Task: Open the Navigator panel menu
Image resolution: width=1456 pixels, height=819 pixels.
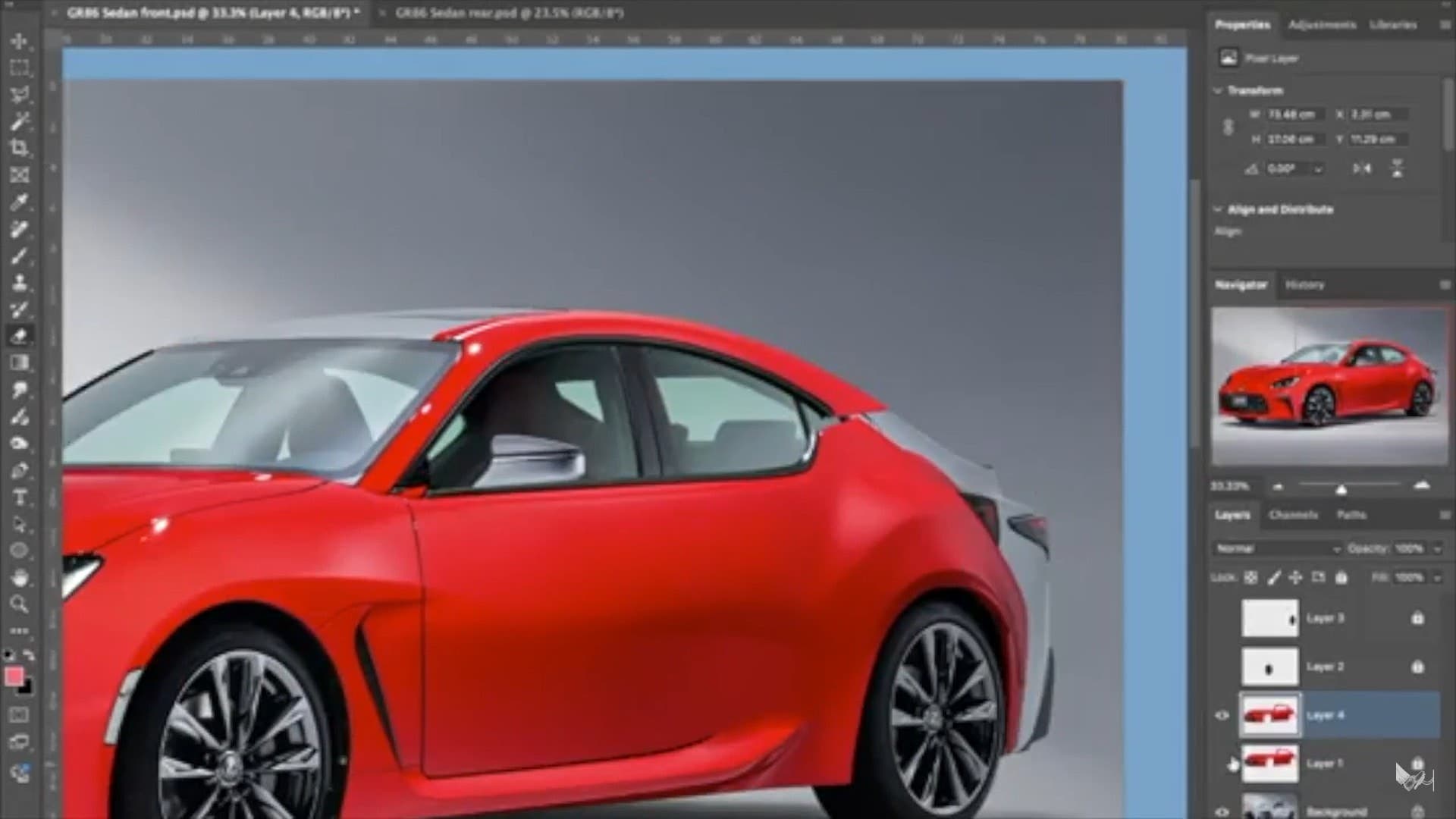Action: point(1444,285)
